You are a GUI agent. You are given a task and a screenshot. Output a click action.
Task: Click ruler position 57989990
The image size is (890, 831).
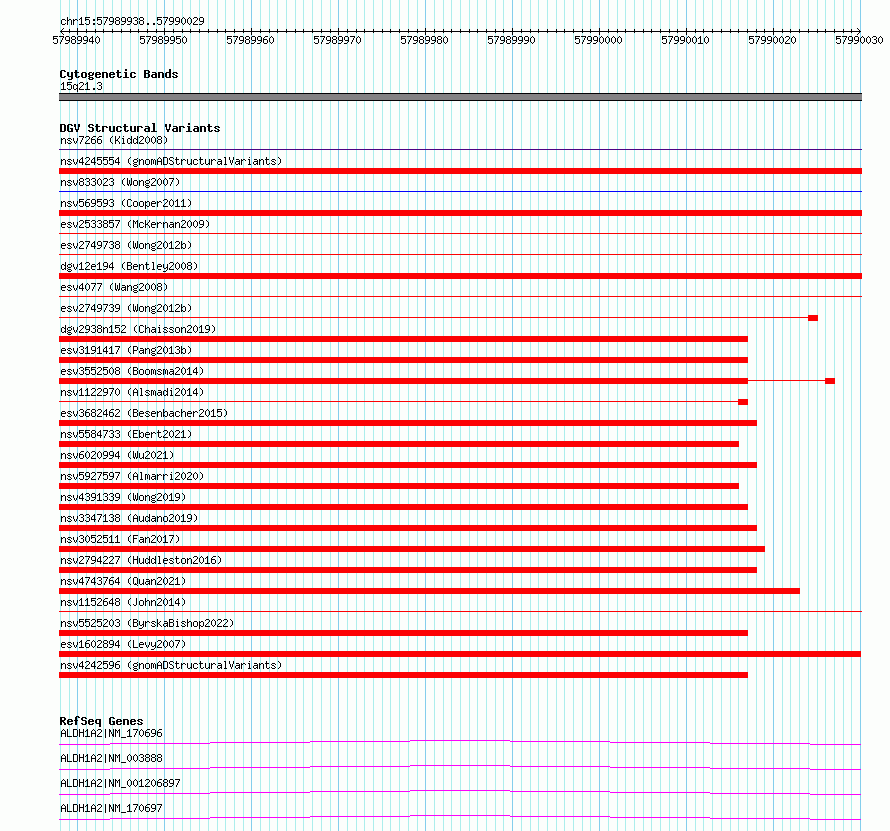(x=511, y=40)
